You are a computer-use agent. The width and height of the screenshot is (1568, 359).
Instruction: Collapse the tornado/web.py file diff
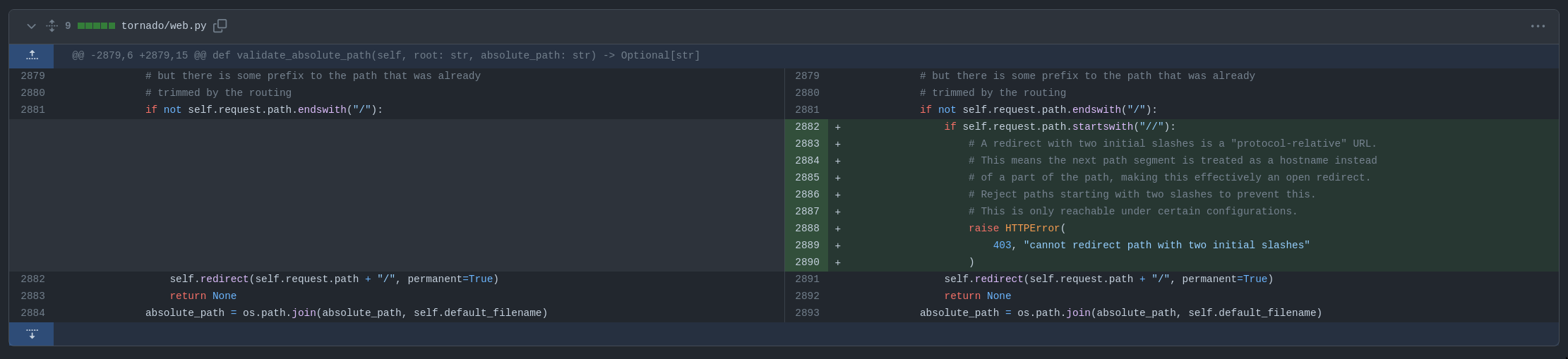pyautogui.click(x=31, y=26)
